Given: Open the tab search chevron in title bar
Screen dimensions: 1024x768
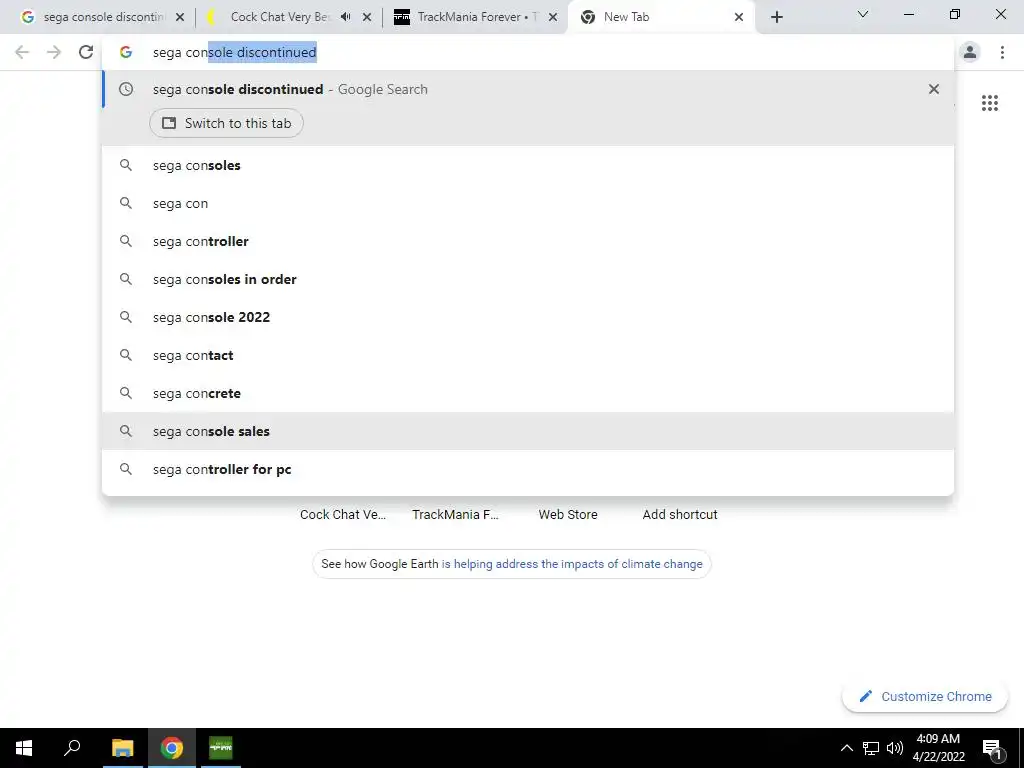Looking at the screenshot, I should [x=863, y=14].
